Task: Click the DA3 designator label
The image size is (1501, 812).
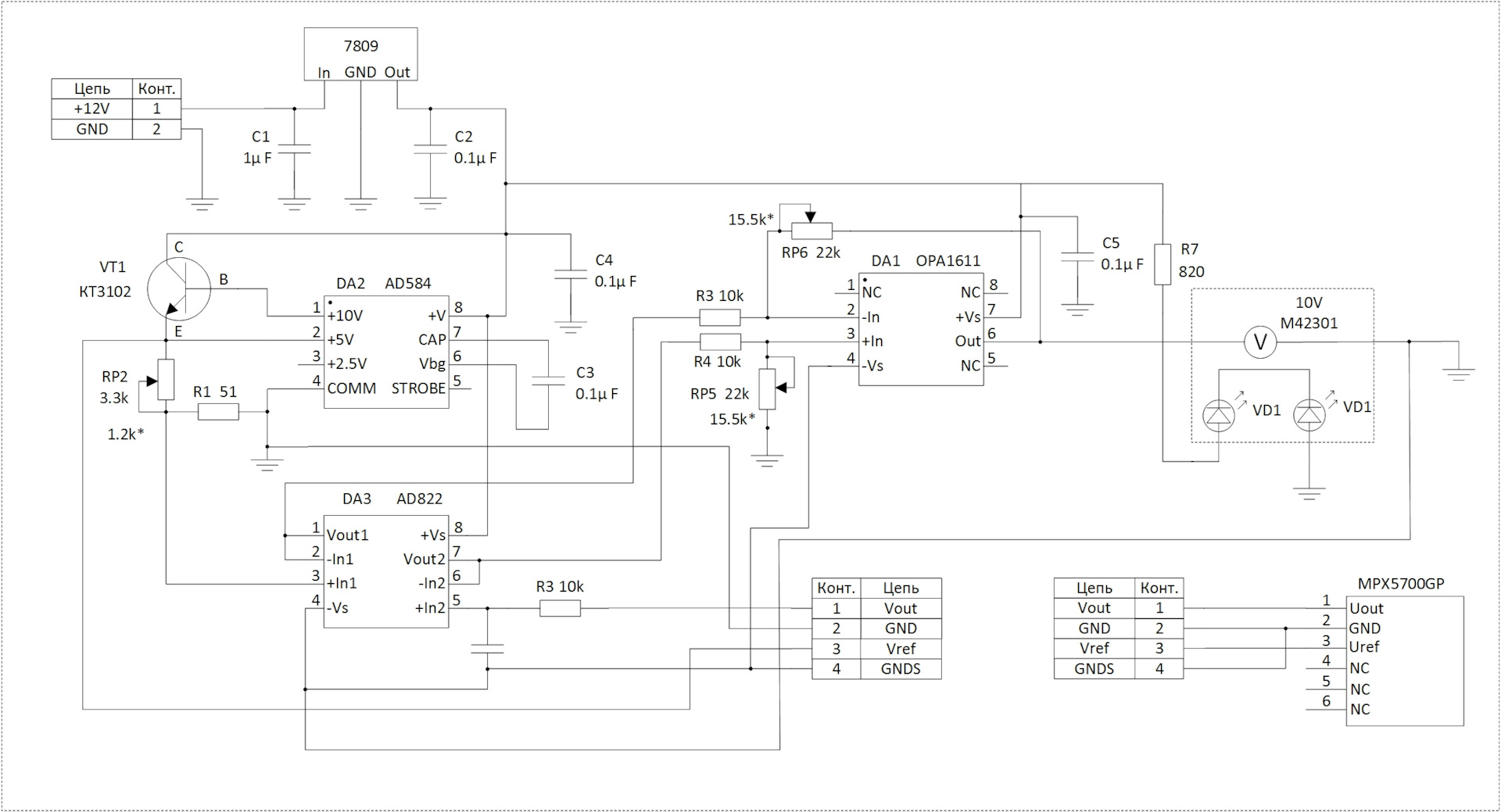Action: point(356,499)
